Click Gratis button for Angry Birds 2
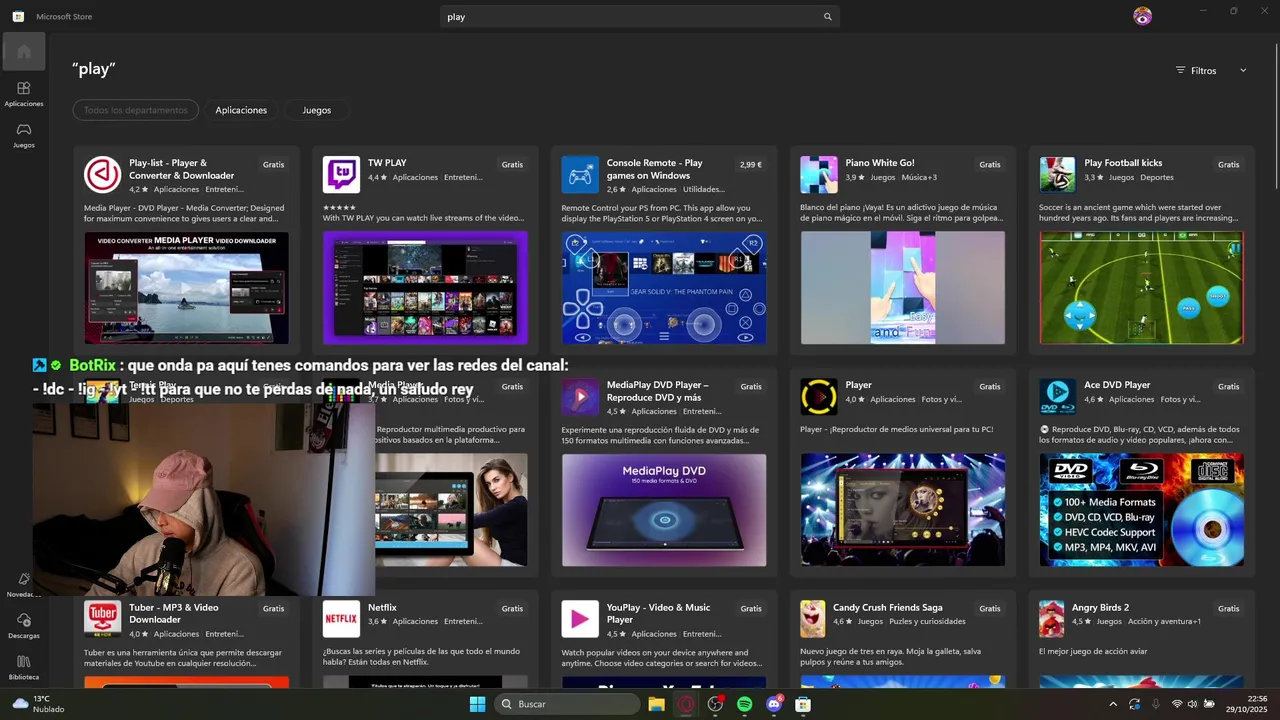 pyautogui.click(x=1229, y=609)
